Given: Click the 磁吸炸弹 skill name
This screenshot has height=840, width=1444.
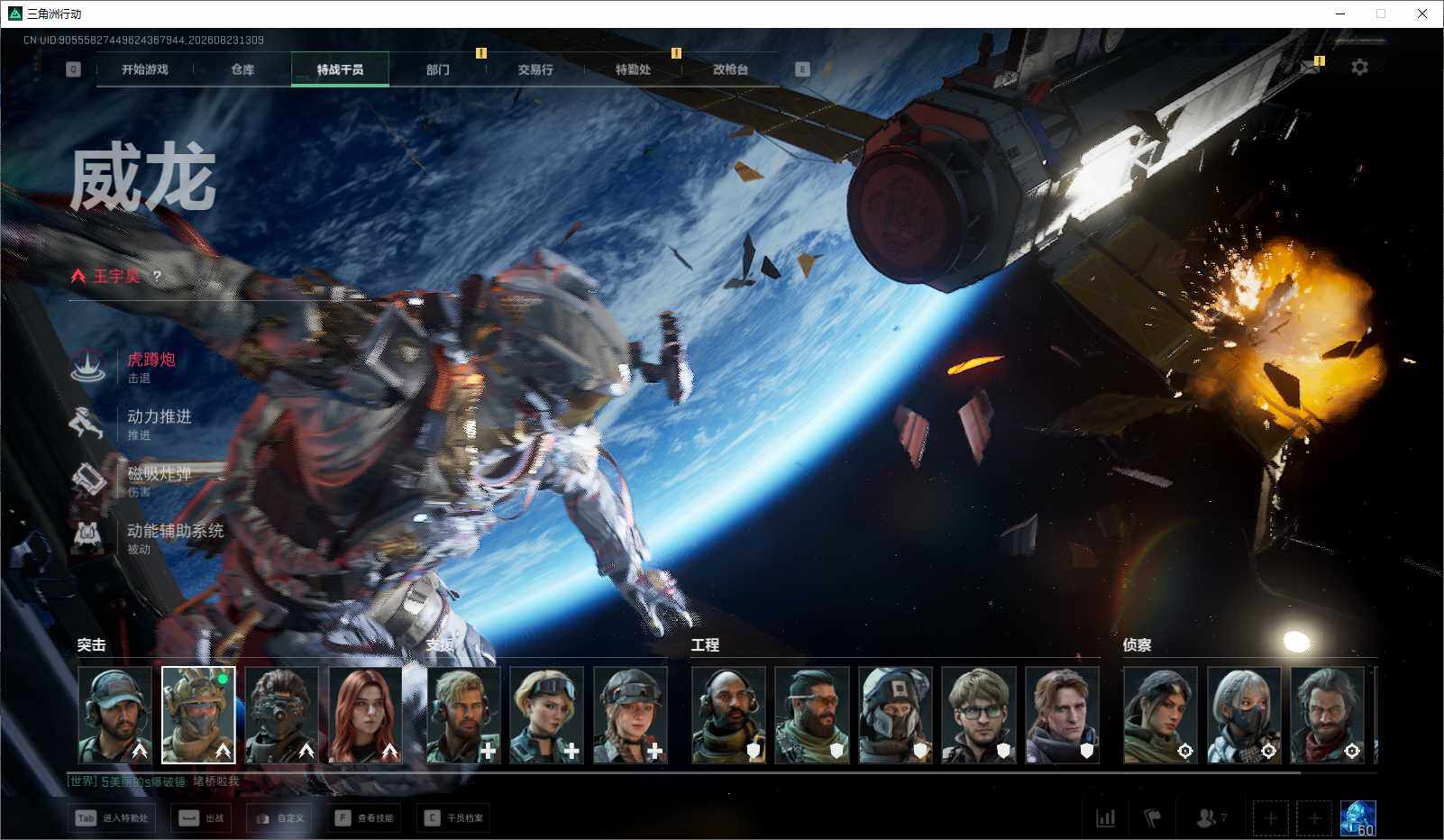Looking at the screenshot, I should click(159, 473).
